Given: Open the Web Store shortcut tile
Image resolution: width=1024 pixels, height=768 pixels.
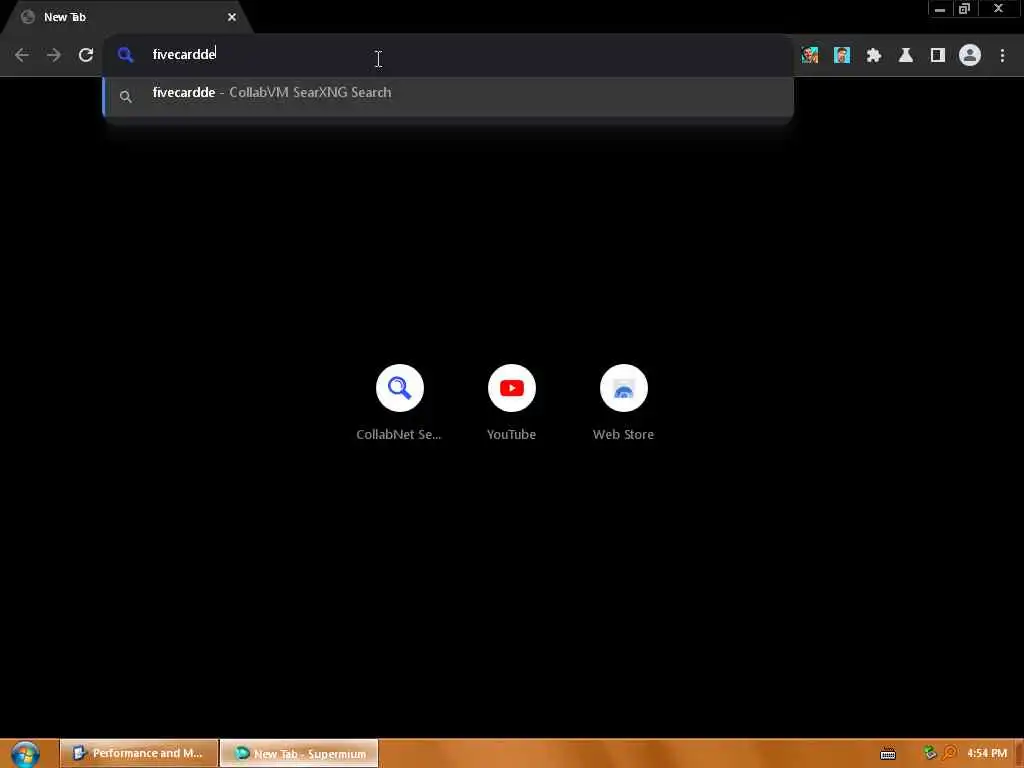Looking at the screenshot, I should tap(623, 402).
